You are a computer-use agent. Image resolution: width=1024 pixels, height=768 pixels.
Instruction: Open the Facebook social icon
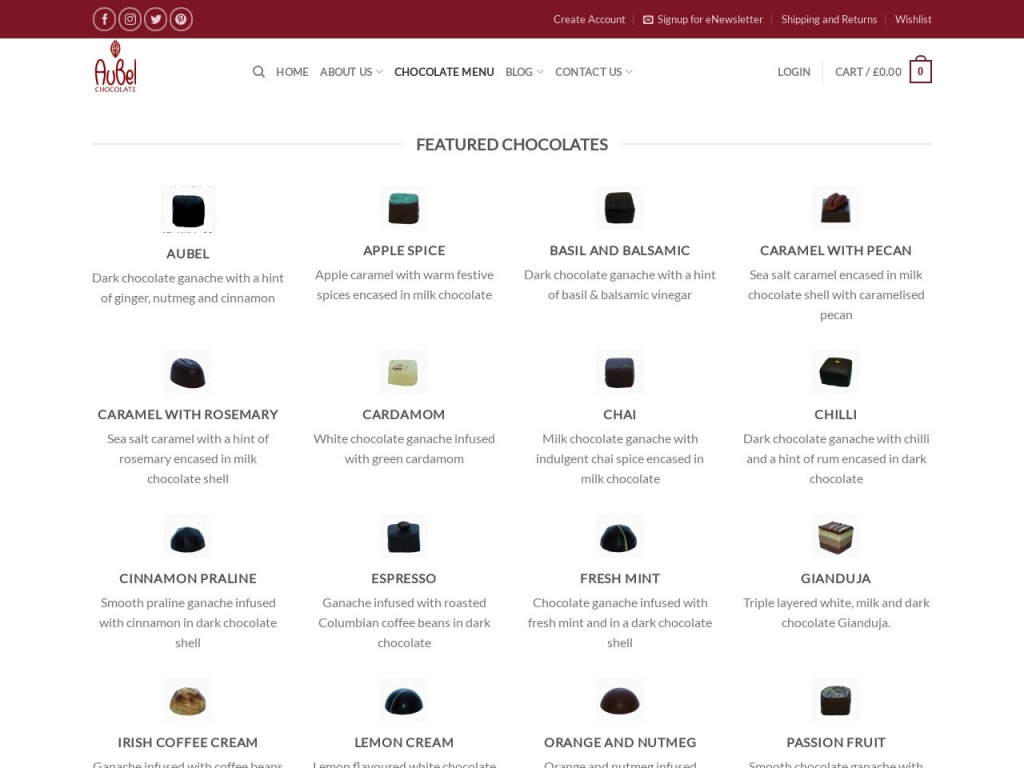point(104,19)
